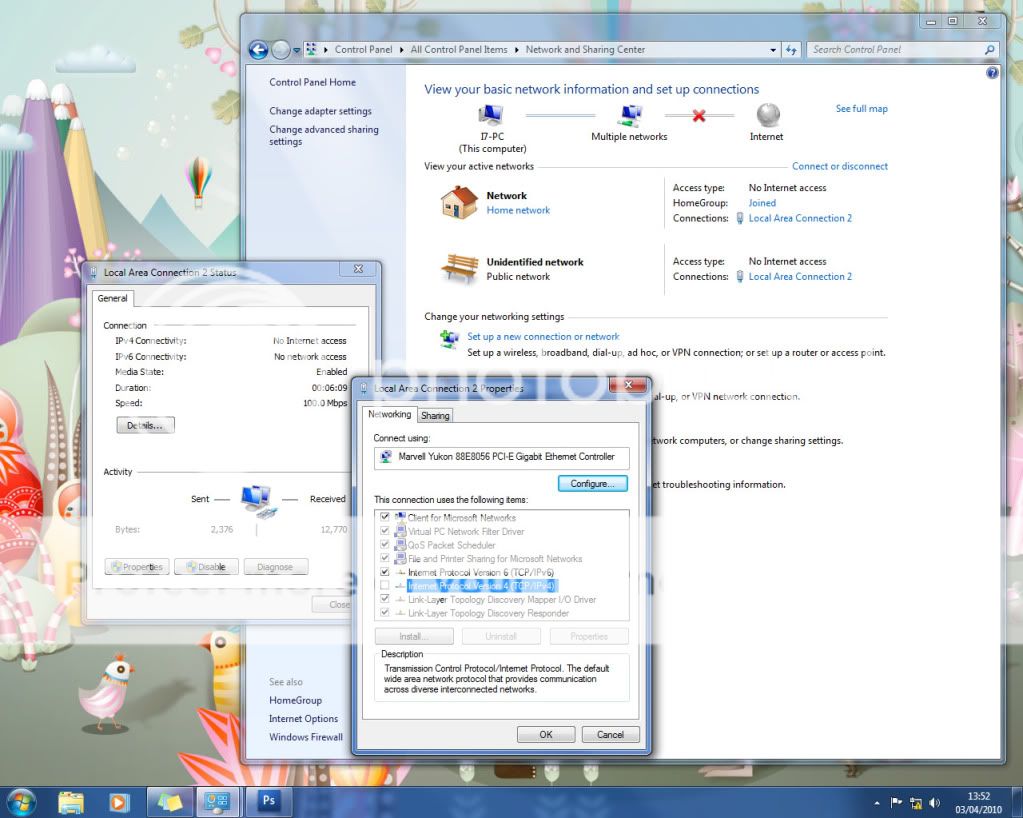Screen dimensions: 1023x818
Task: Show hidden tray icons arrow
Action: [878, 803]
